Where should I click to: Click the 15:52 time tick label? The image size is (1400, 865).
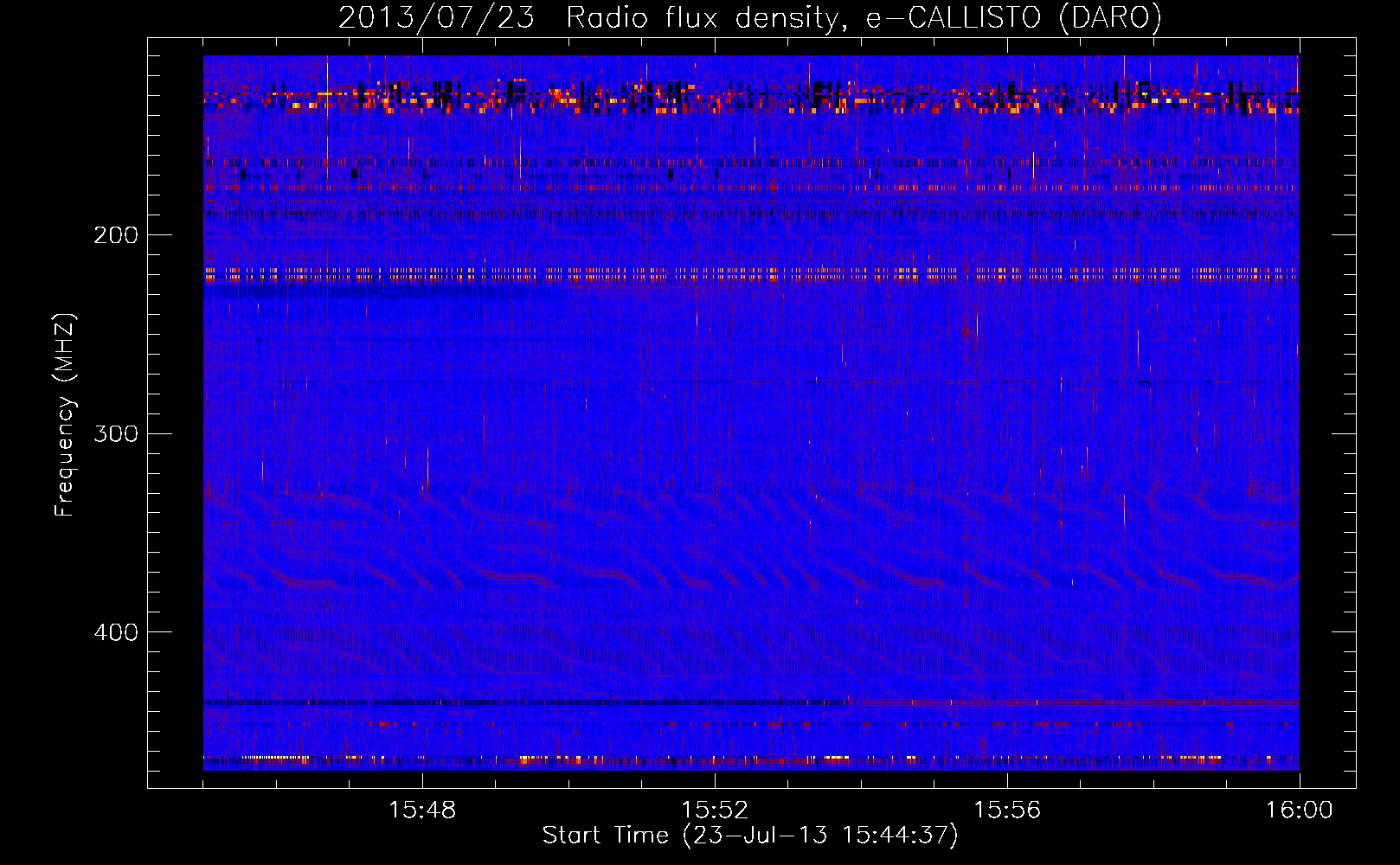pyautogui.click(x=715, y=811)
